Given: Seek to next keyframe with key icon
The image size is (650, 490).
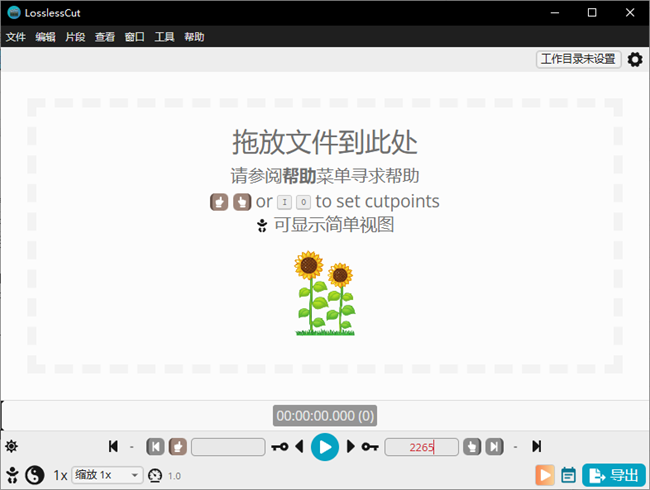Looking at the screenshot, I should [370, 447].
